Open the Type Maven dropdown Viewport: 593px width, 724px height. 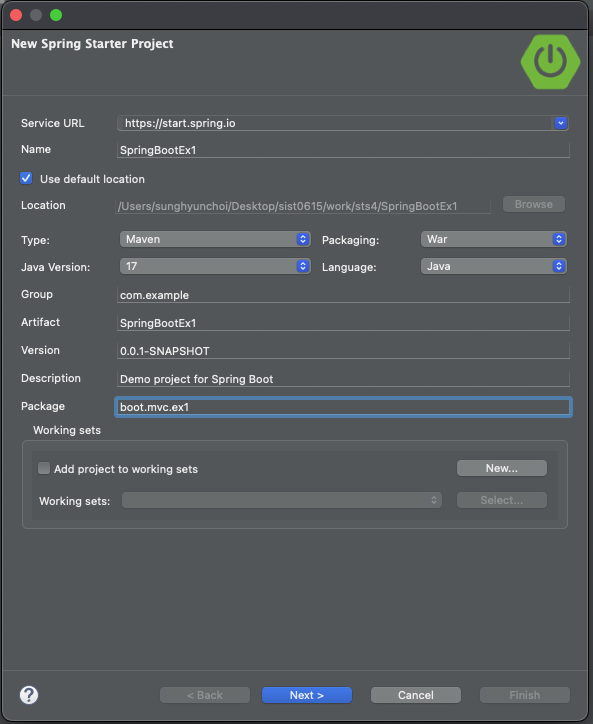click(215, 239)
